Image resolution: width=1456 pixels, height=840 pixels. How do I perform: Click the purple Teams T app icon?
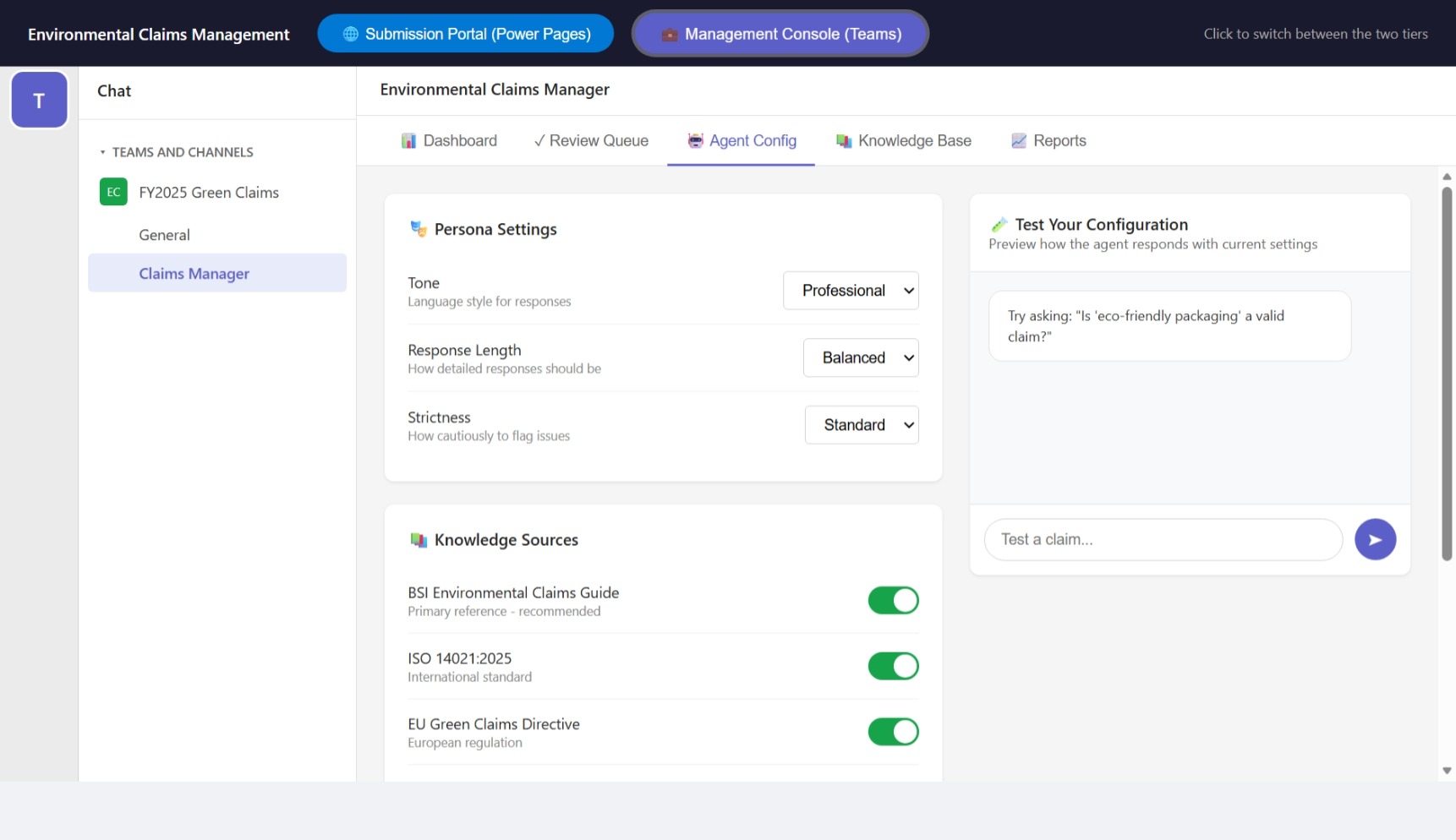click(39, 100)
